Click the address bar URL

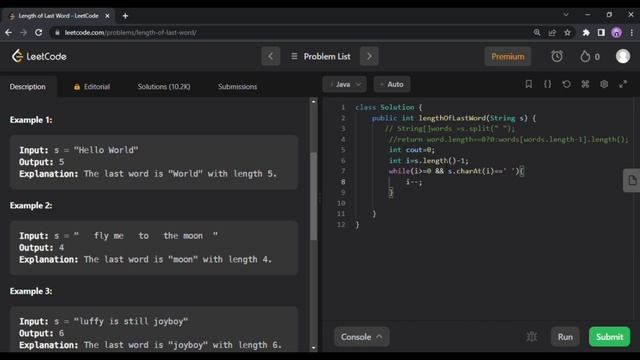pyautogui.click(x=131, y=33)
